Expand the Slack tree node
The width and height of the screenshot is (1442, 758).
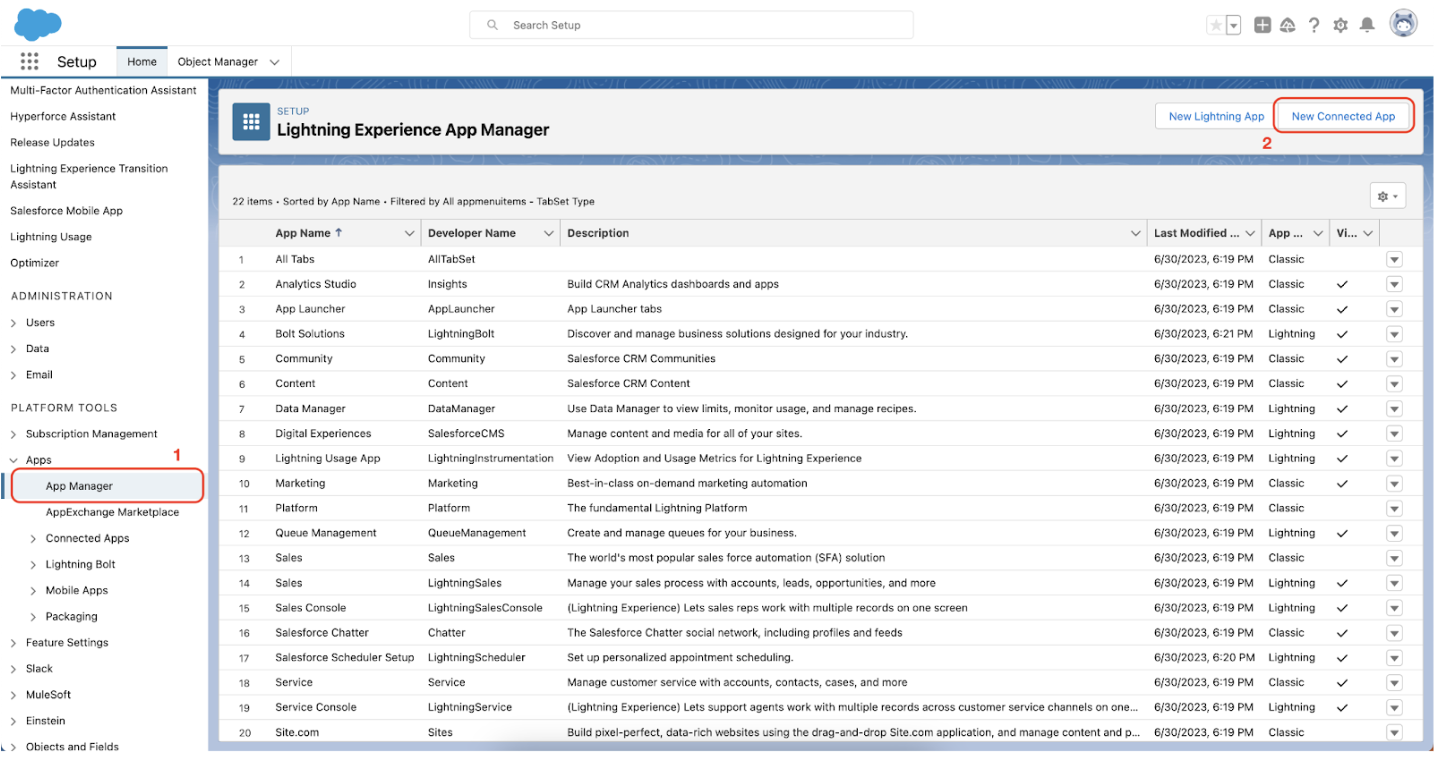14,669
